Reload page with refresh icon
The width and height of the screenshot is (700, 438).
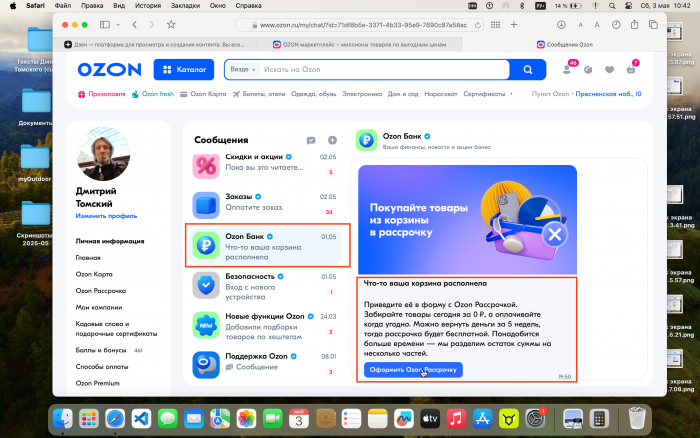pos(478,25)
